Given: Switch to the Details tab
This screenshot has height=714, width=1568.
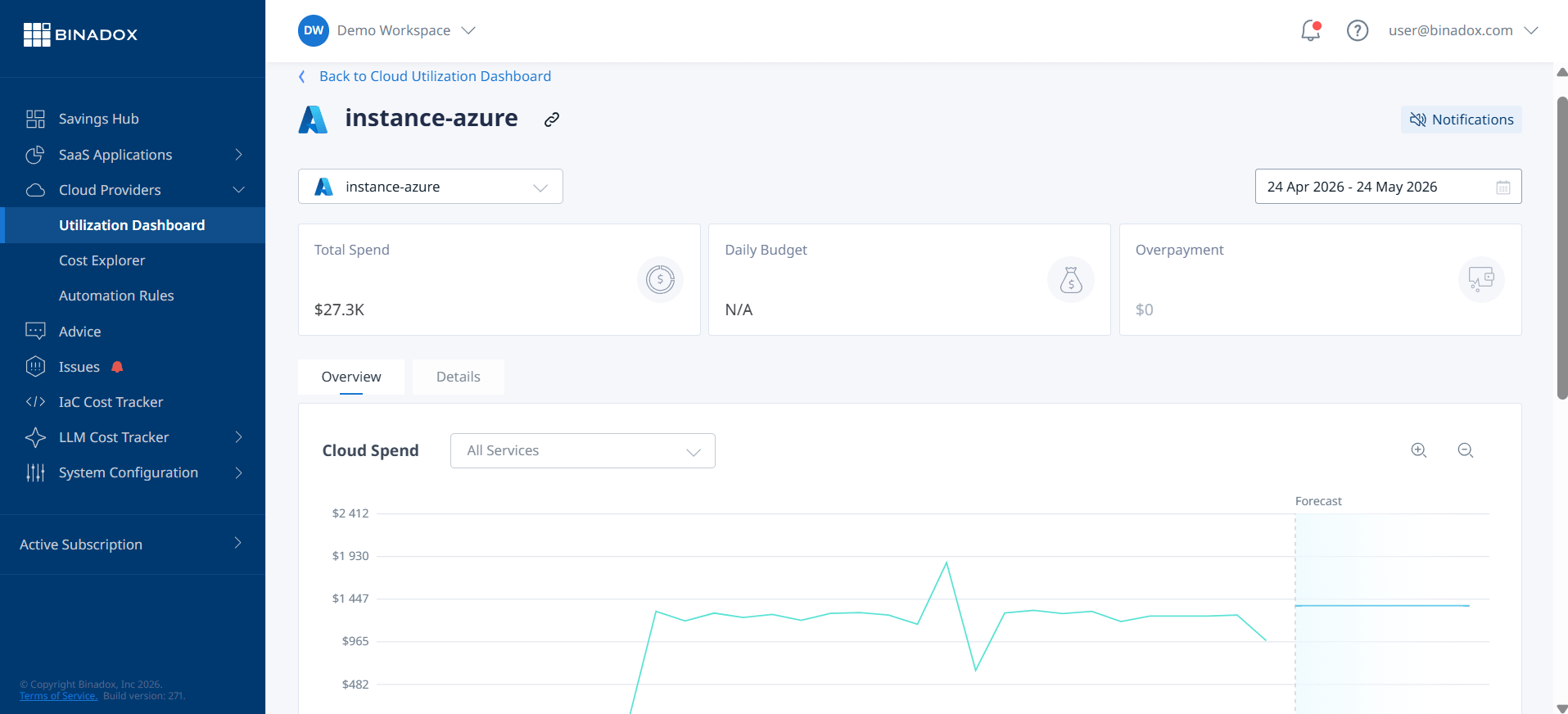Looking at the screenshot, I should [x=459, y=377].
